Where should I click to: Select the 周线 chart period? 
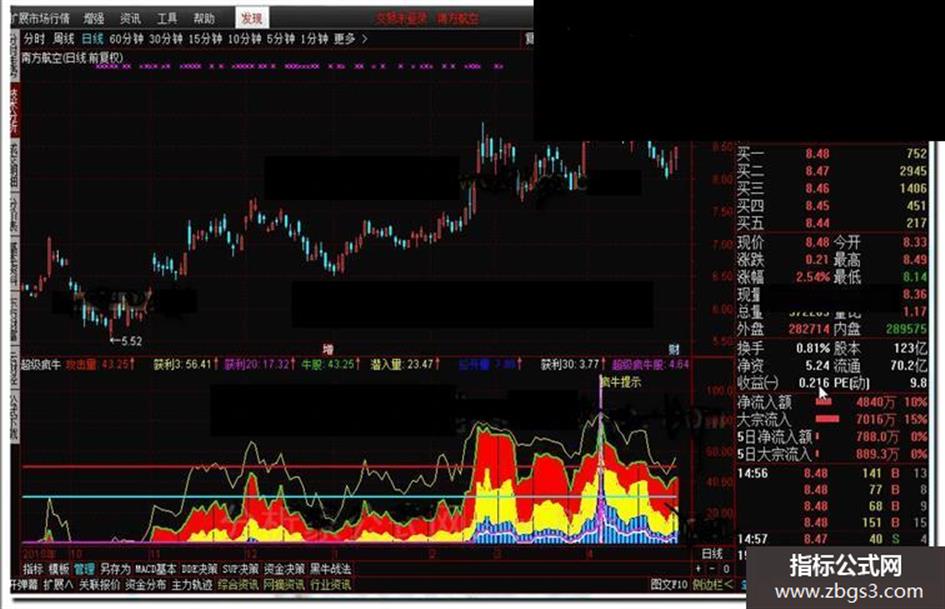pos(63,39)
